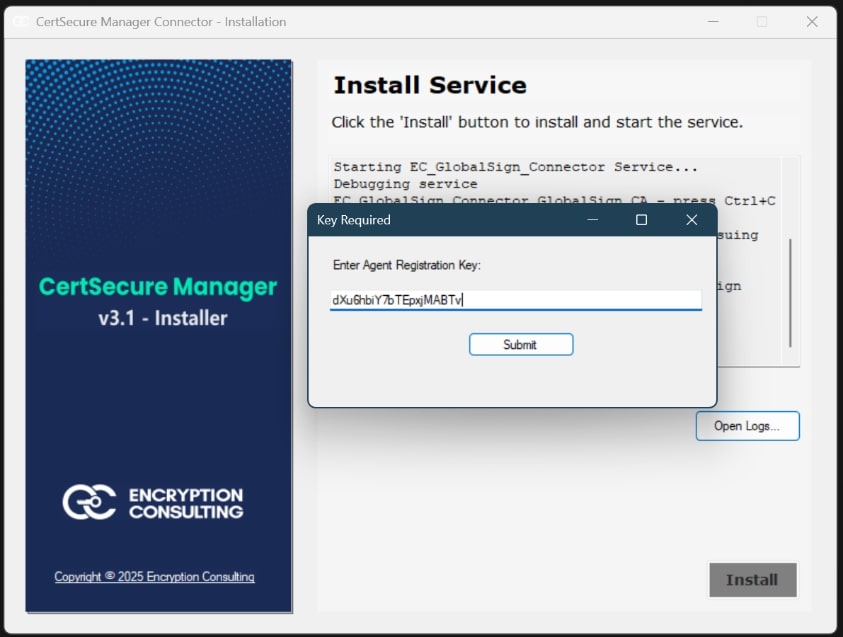Click the 'Key Required' dialog title
The width and height of the screenshot is (843, 637).
(x=354, y=220)
